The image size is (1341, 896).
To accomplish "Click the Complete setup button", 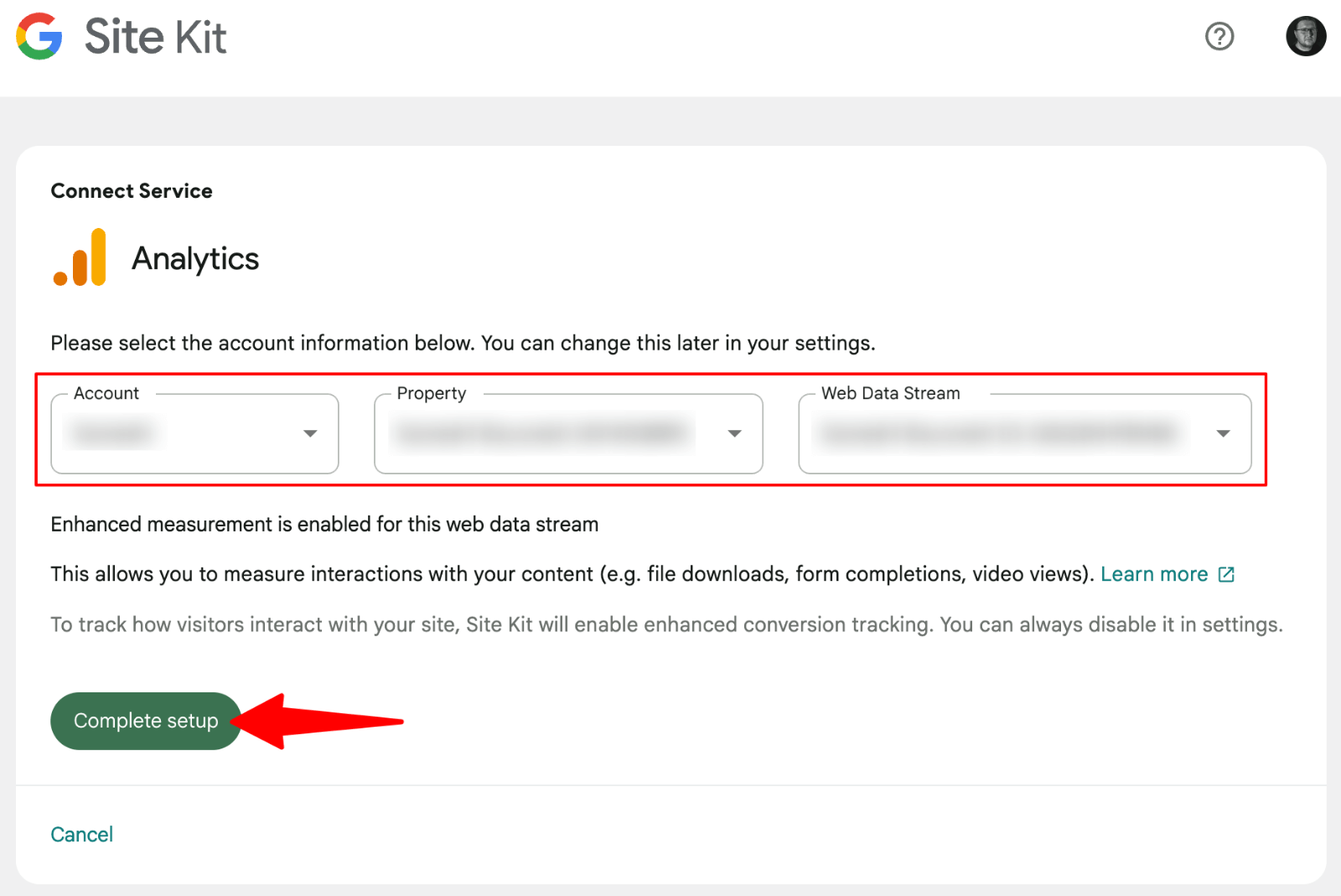I will [146, 721].
